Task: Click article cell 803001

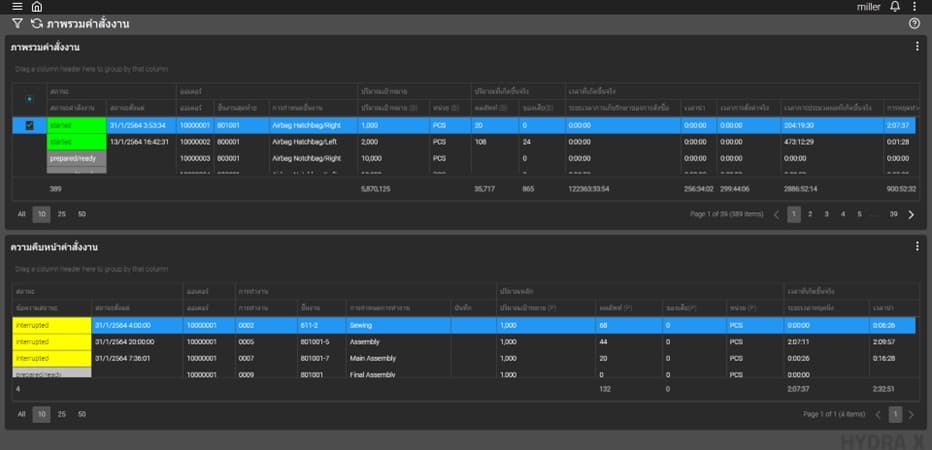Action: click(241, 159)
